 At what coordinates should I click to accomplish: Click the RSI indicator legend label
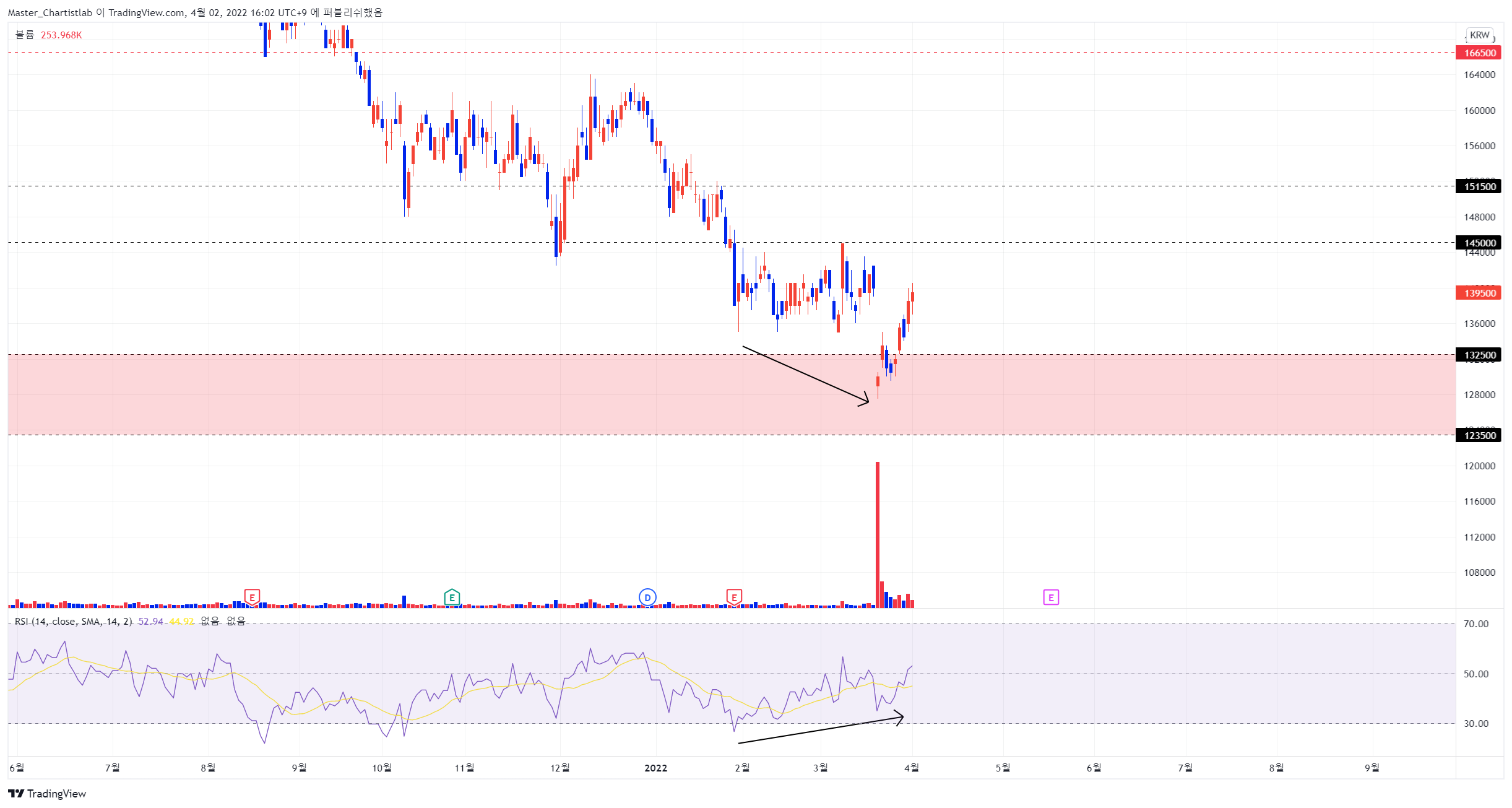point(73,621)
